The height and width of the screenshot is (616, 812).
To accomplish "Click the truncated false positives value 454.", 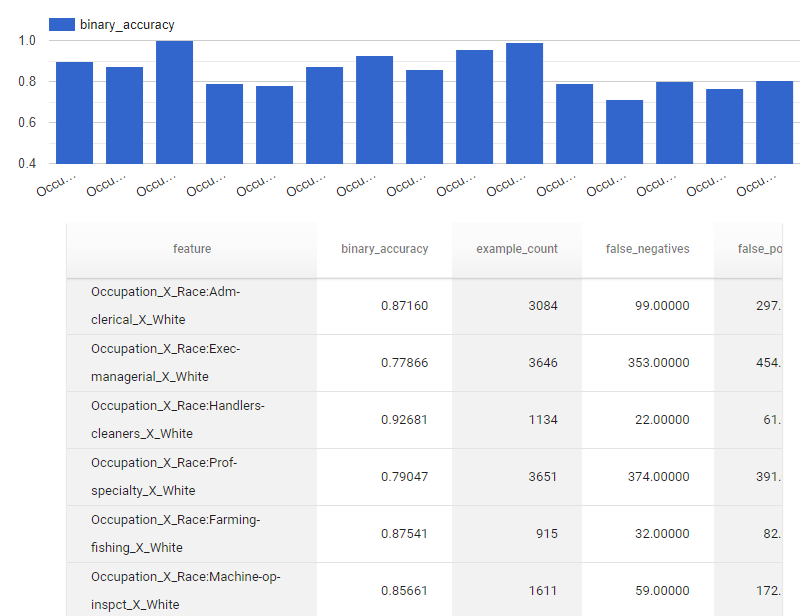I will [x=768, y=363].
